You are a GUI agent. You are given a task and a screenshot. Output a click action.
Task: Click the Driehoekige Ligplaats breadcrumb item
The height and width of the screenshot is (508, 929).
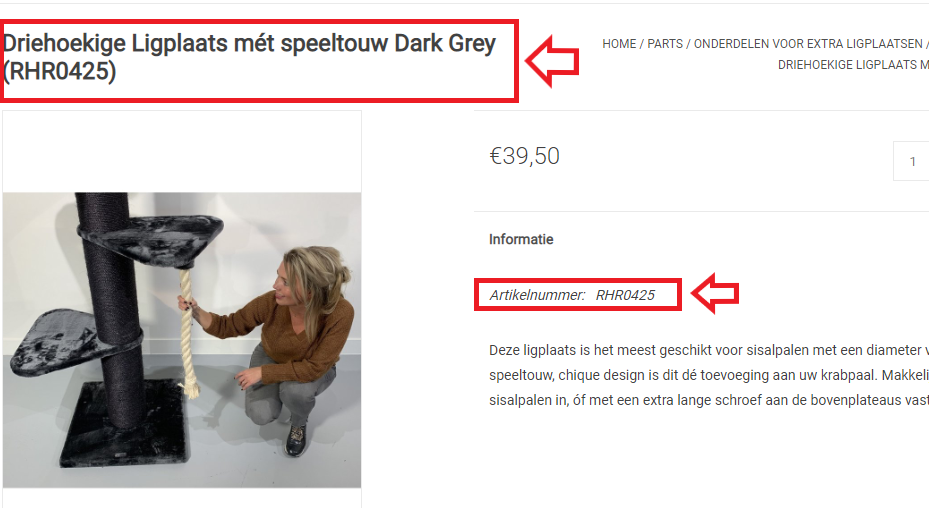coord(853,65)
